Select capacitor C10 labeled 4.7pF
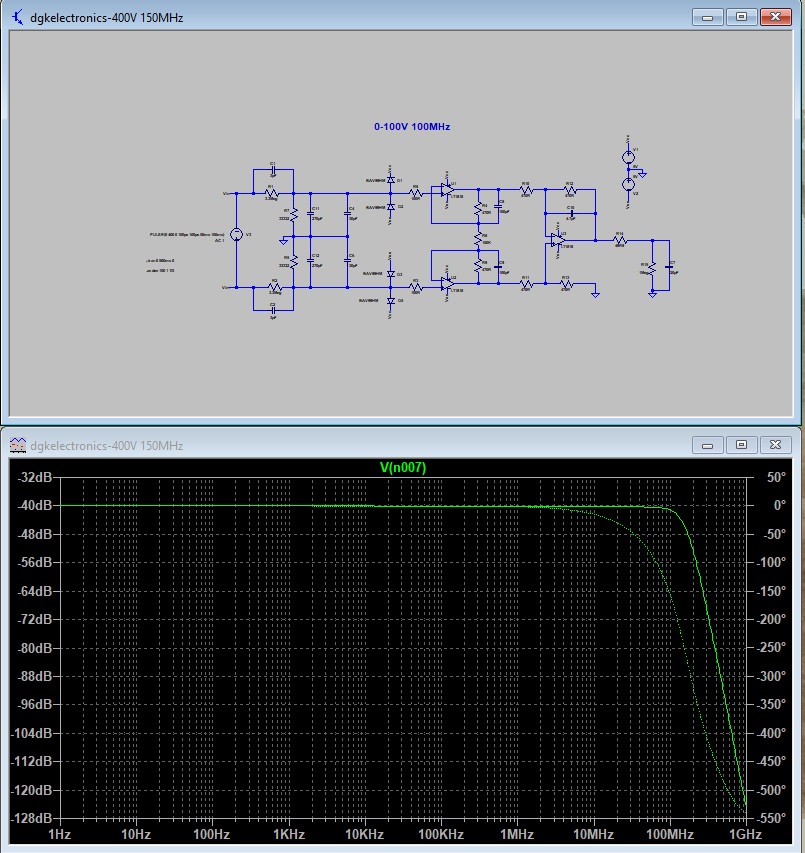805x853 pixels. click(x=570, y=212)
